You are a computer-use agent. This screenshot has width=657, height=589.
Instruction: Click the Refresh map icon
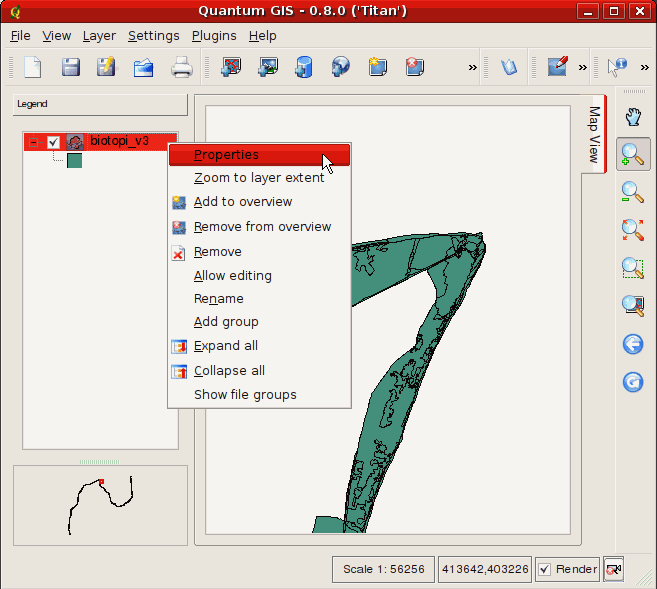[633, 382]
